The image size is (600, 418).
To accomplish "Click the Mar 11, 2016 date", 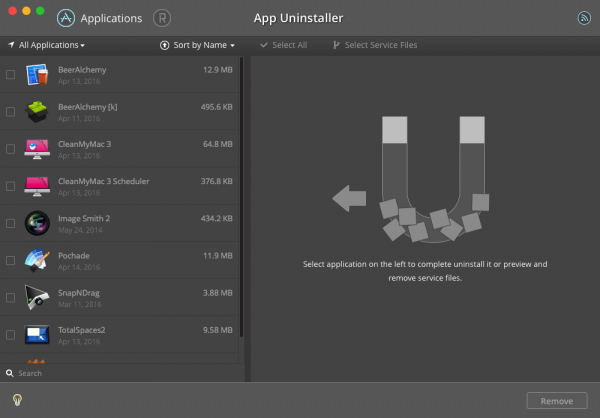I will coord(80,304).
